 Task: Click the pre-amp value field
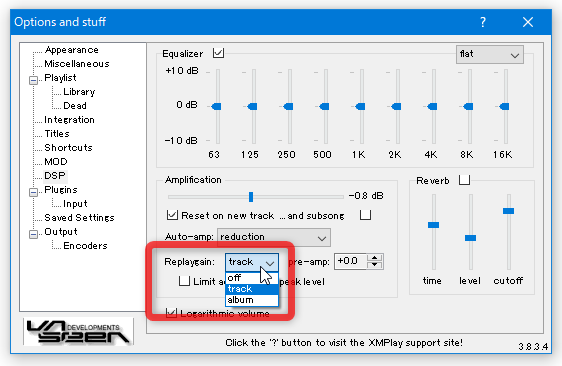point(351,261)
